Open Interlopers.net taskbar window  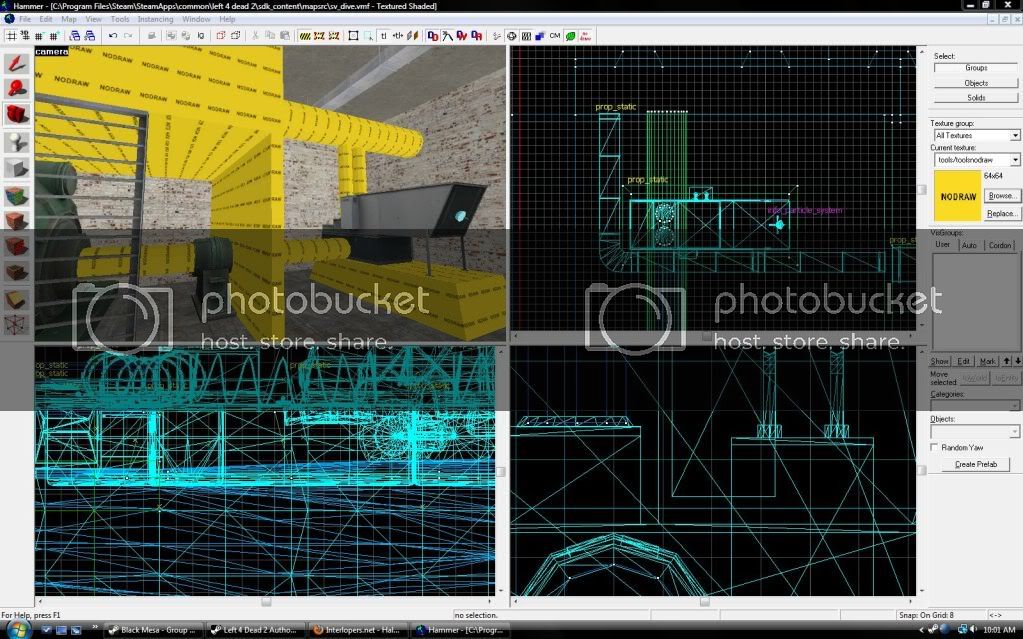358,630
